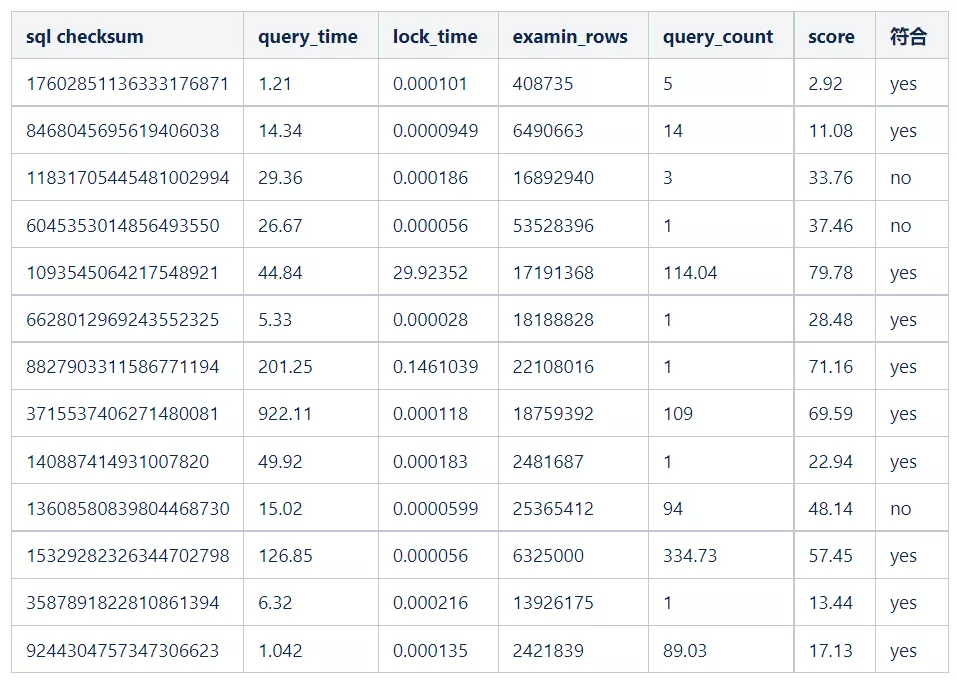This screenshot has height=680, width=957.
Task: Select checksum 8827903311586771194
Action: (123, 367)
